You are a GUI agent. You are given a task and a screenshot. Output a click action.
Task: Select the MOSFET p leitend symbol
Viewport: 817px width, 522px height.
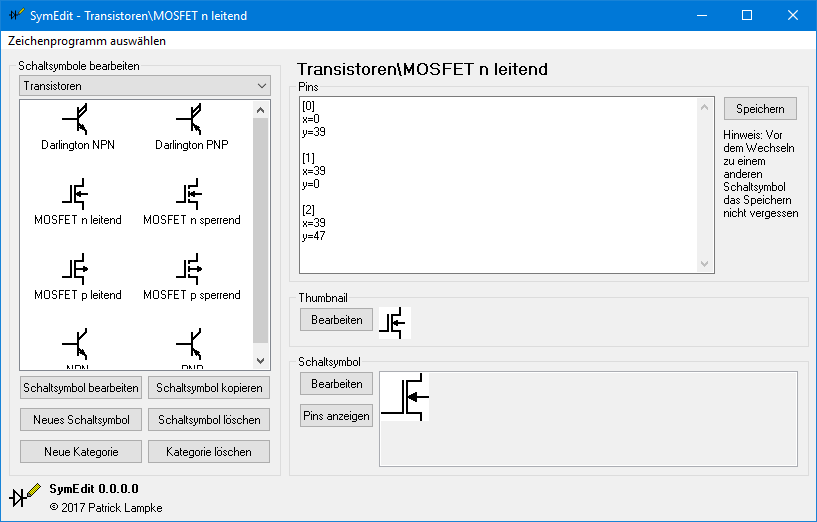click(78, 275)
